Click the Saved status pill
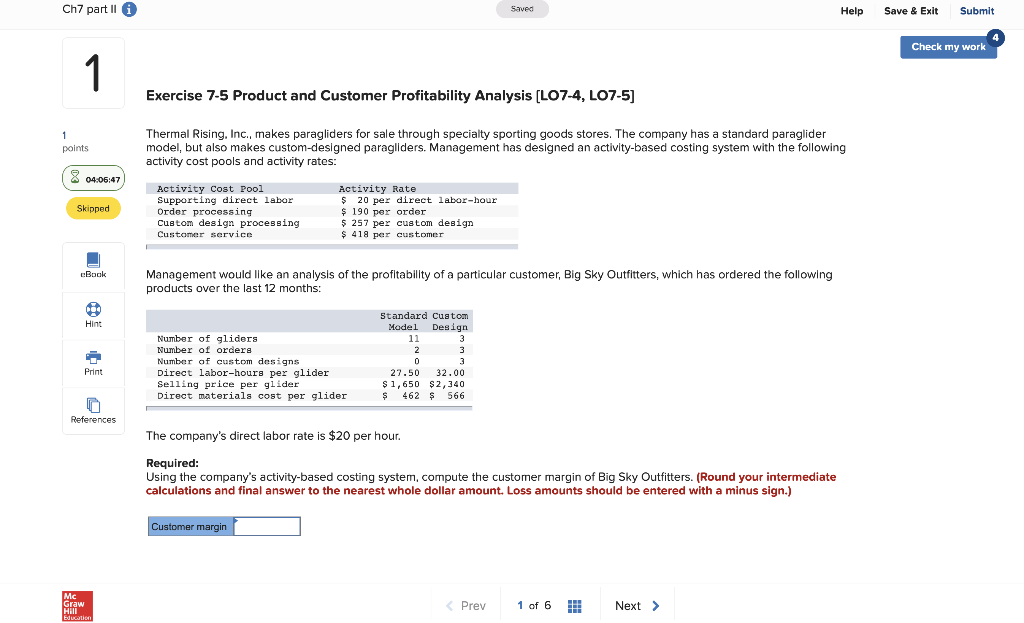The image size is (1024, 623). 522,8
